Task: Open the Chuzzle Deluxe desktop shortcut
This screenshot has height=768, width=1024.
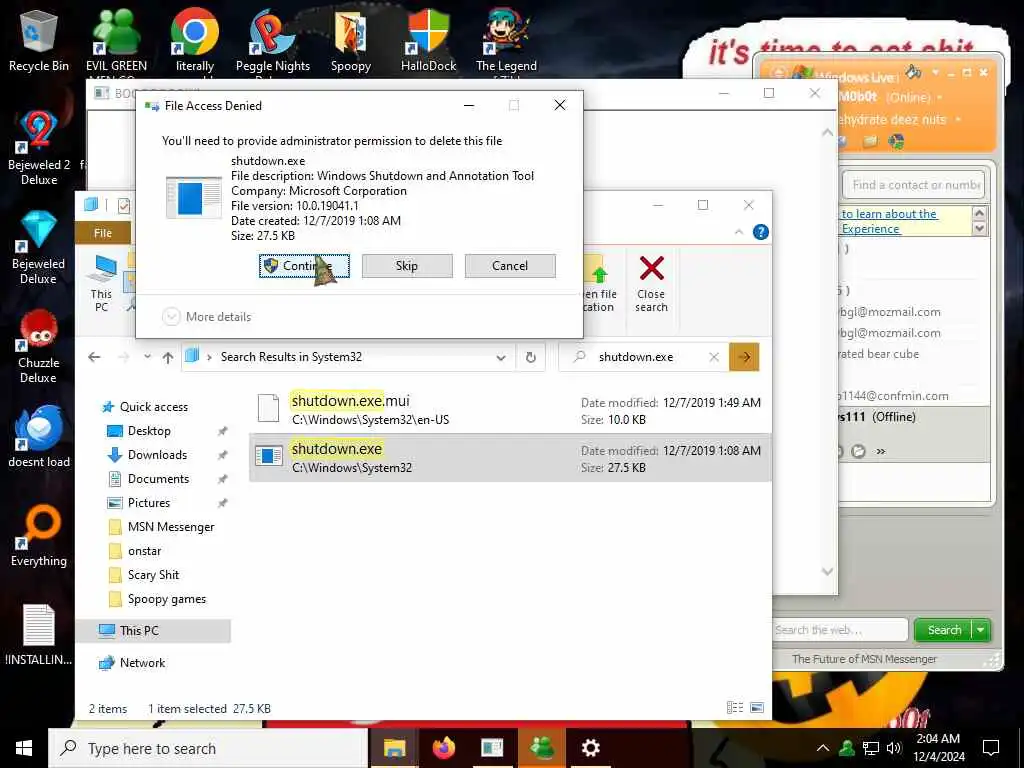Action: click(x=39, y=346)
